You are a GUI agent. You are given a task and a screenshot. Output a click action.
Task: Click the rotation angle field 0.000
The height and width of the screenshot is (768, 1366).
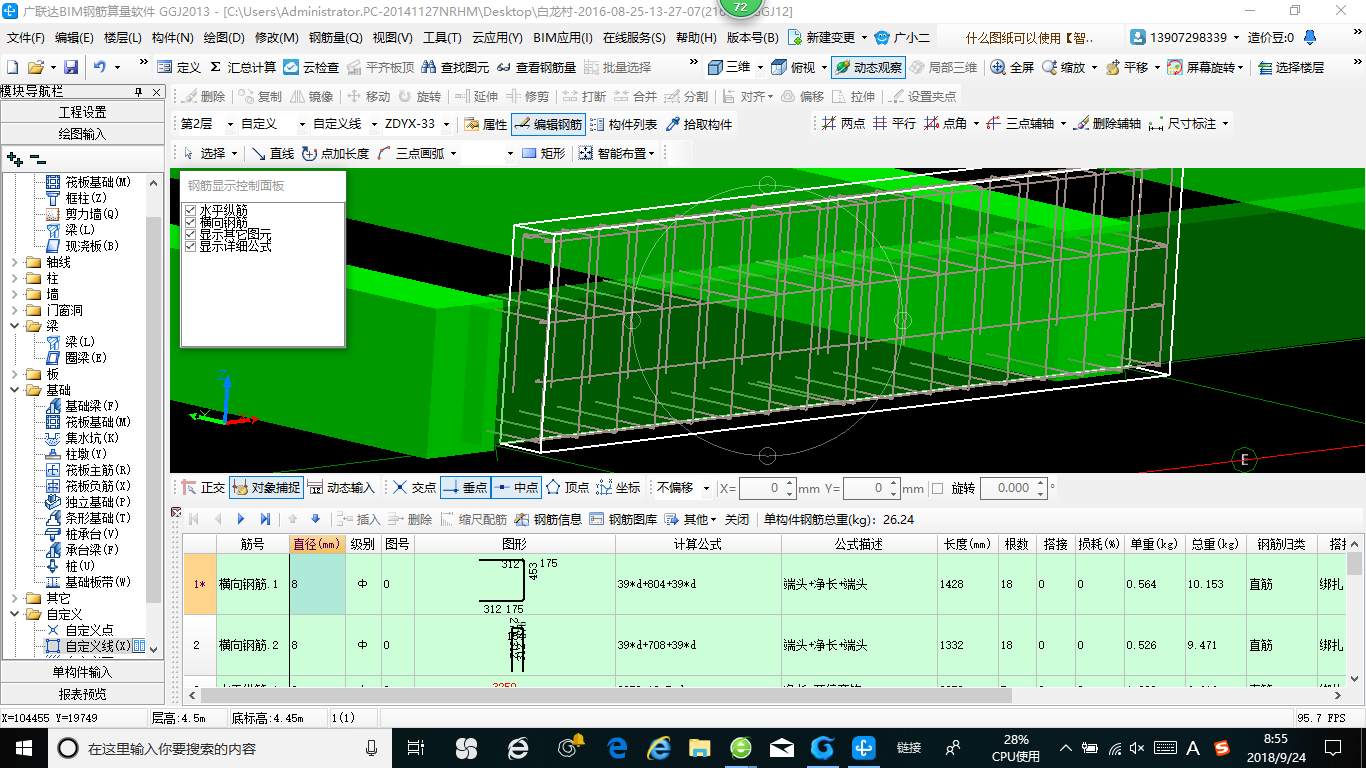(x=1013, y=488)
